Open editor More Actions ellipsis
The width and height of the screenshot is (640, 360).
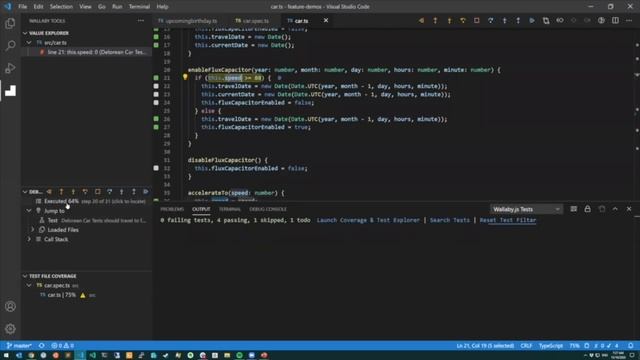tap(629, 20)
